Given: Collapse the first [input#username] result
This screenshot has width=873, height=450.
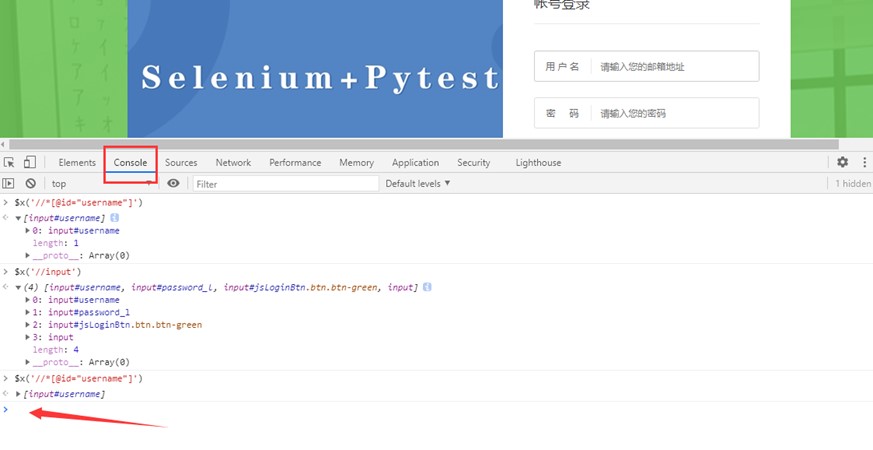Looking at the screenshot, I should pyautogui.click(x=18, y=218).
